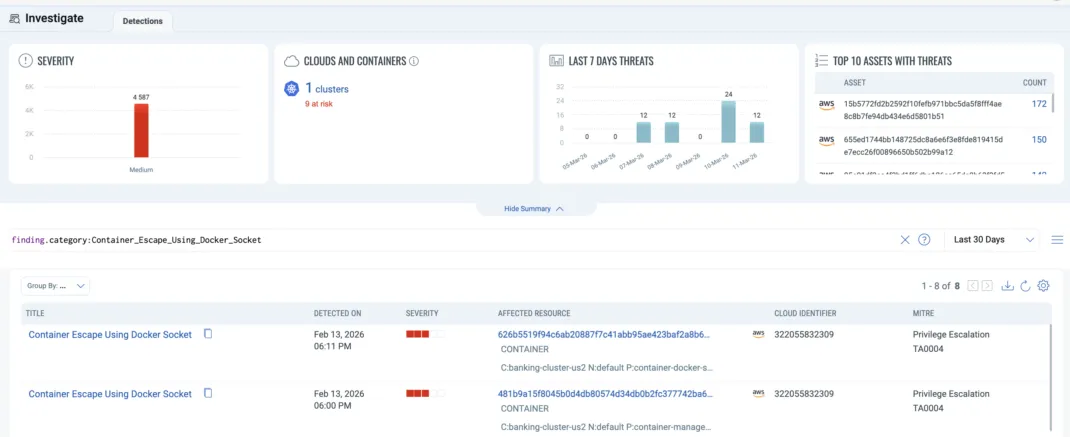Click info icon next to Clouds and Containers
The width and height of the screenshot is (1070, 437).
tap(414, 61)
